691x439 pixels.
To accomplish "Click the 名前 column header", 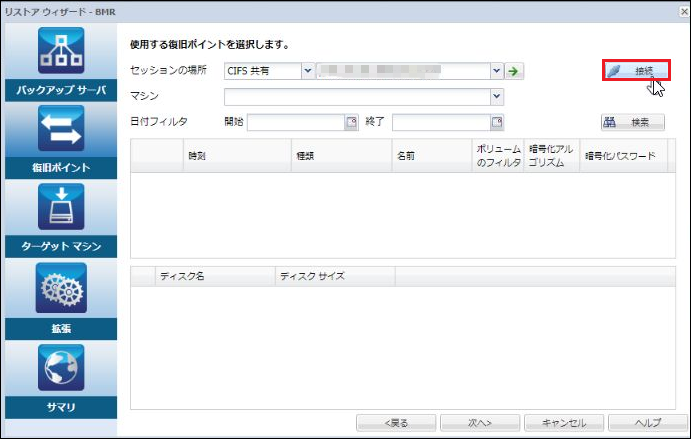I will pyautogui.click(x=432, y=156).
